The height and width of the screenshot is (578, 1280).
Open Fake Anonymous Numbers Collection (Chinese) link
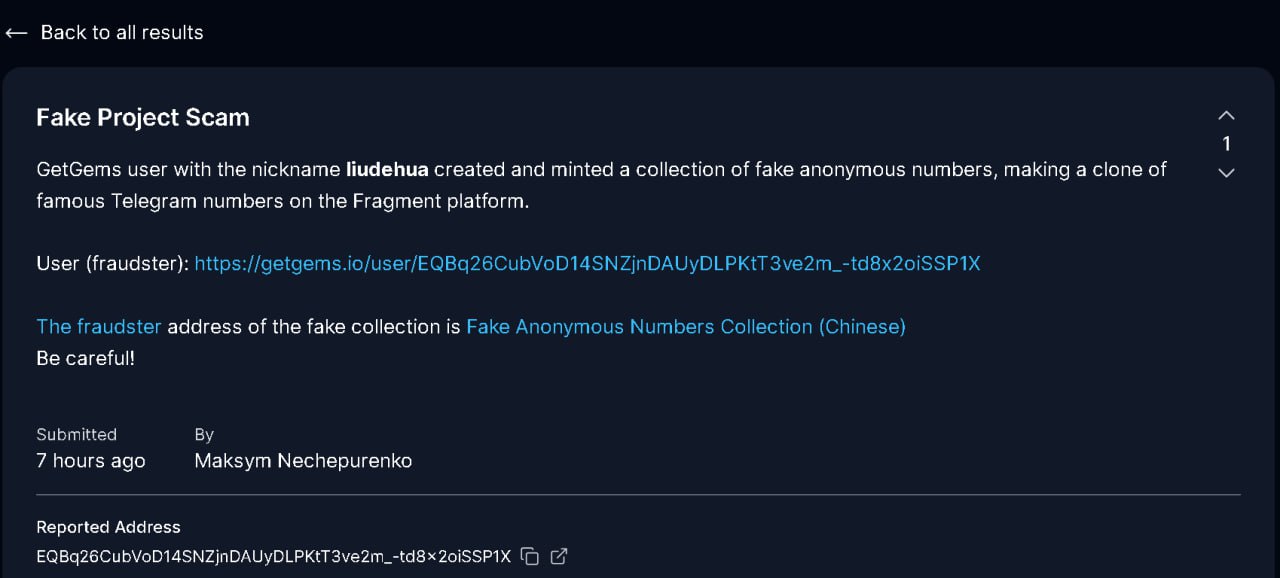pyautogui.click(x=685, y=327)
